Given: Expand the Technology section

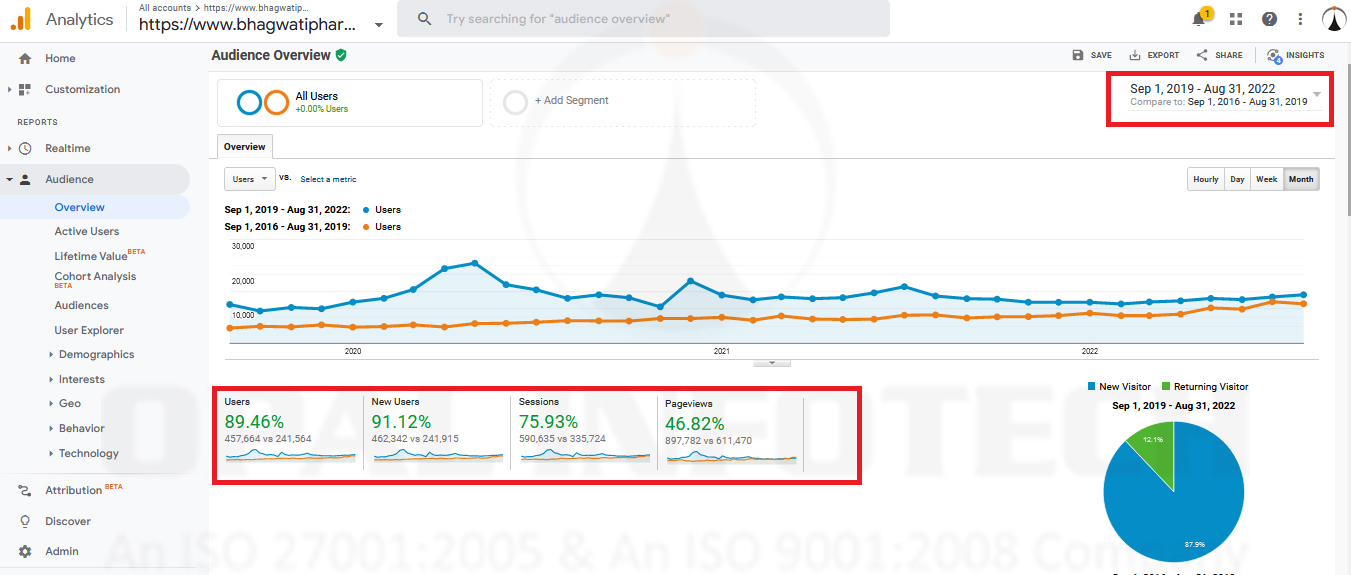Looking at the screenshot, I should pyautogui.click(x=51, y=453).
